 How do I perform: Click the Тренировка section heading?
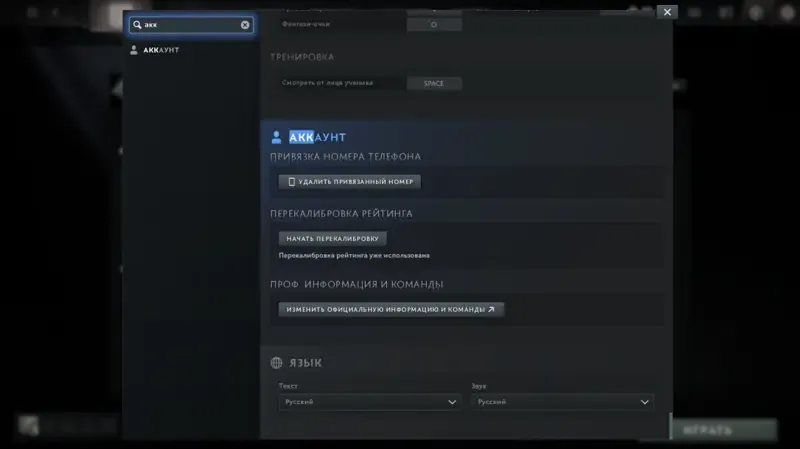(x=302, y=57)
